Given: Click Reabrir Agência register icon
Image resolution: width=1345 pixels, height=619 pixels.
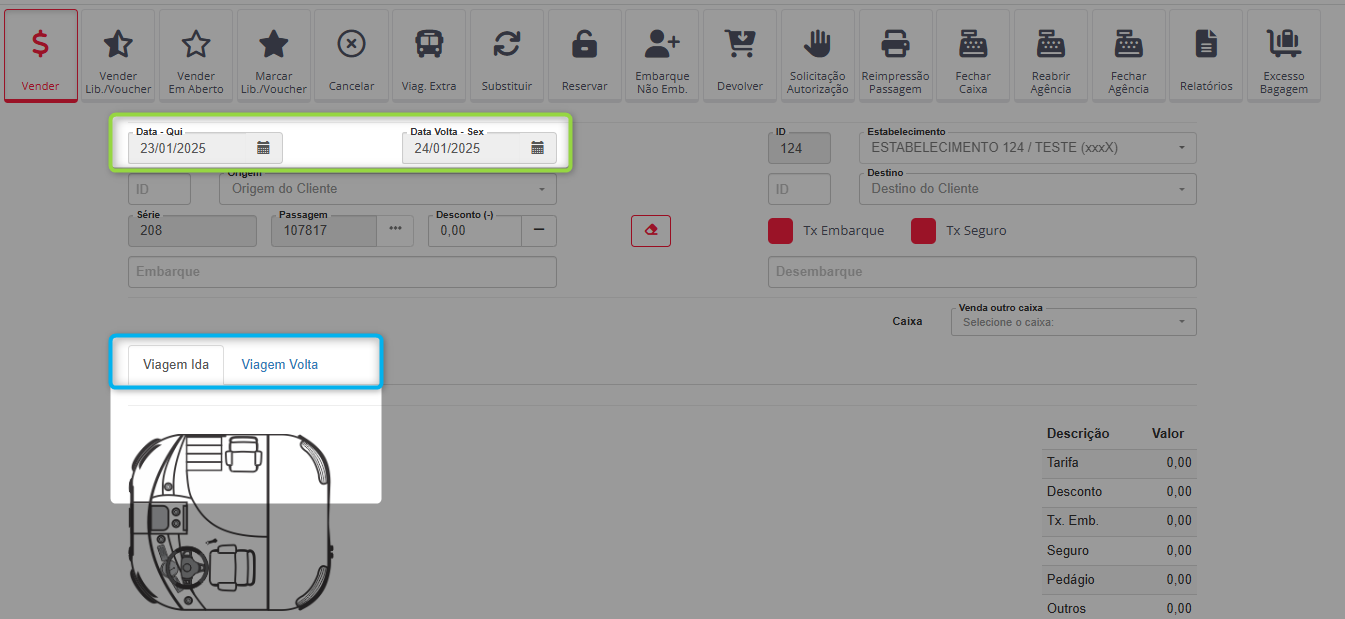Looking at the screenshot, I should click(1051, 43).
